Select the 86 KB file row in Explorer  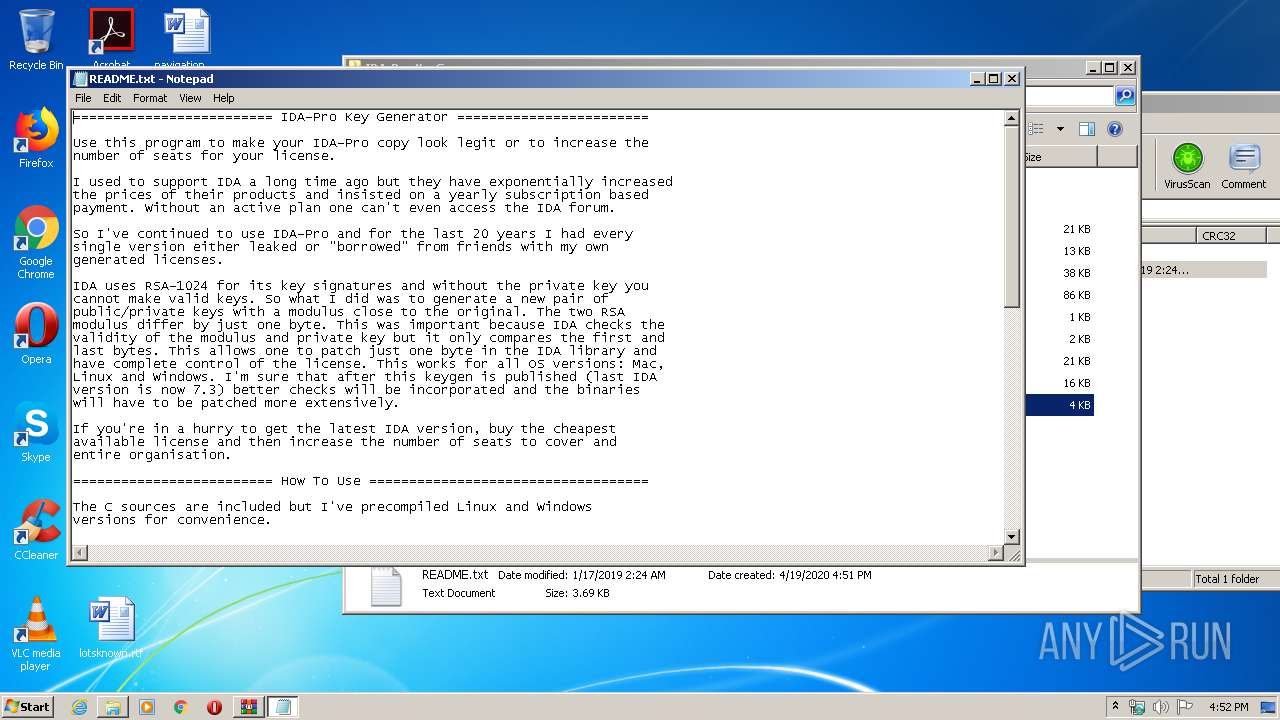point(1059,295)
